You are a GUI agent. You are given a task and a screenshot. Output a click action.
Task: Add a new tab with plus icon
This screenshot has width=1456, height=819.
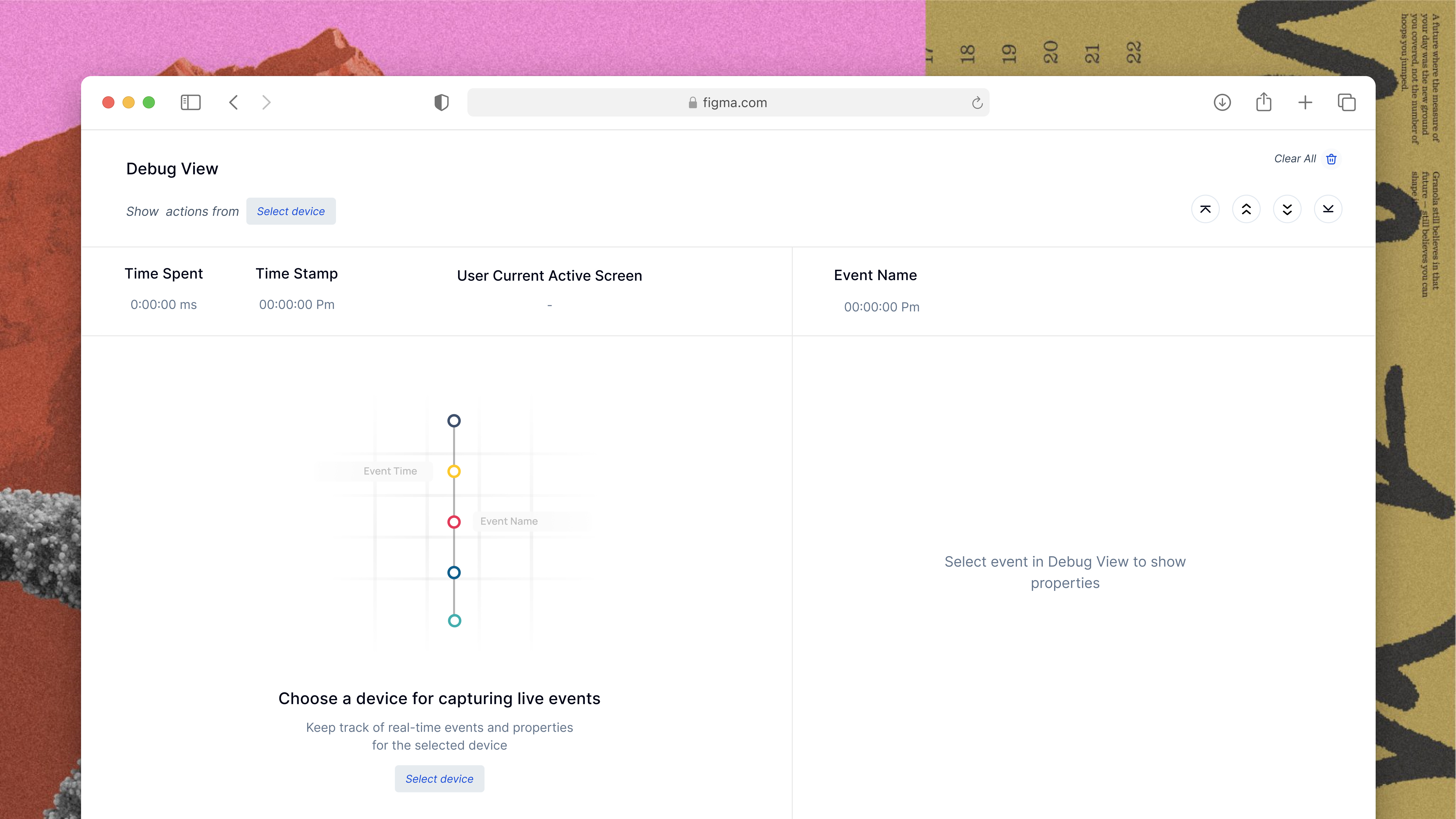coord(1305,102)
